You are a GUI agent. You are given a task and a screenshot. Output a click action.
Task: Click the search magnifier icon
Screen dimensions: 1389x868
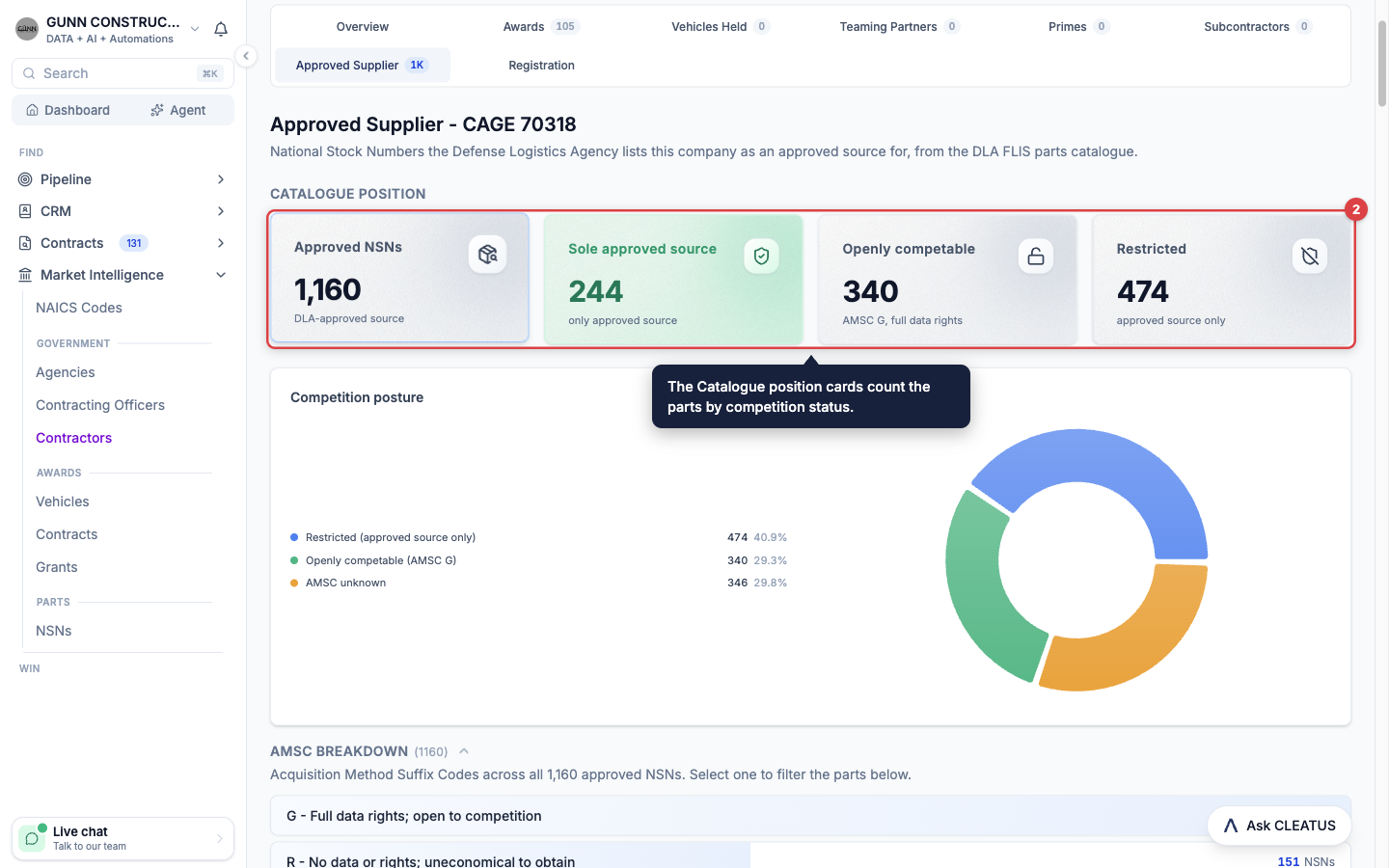29,73
